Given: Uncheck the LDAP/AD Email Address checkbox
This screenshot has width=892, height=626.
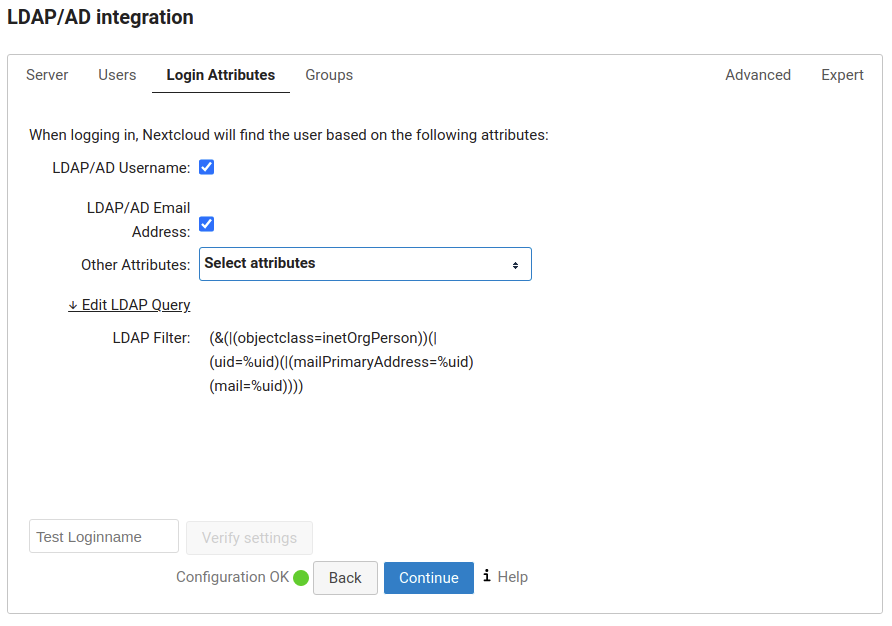Looking at the screenshot, I should point(207,224).
